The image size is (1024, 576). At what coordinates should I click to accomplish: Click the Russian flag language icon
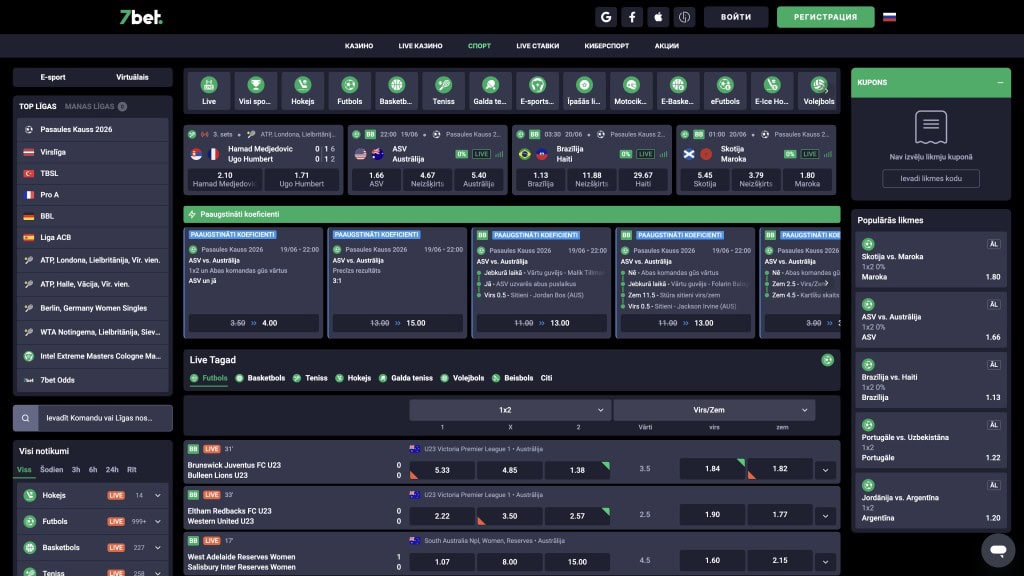coord(889,17)
